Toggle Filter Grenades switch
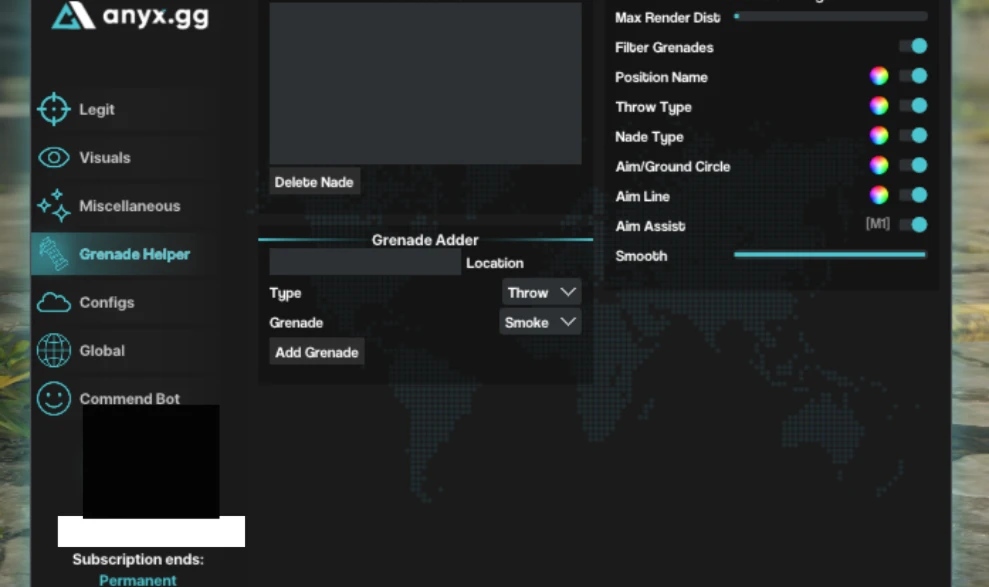Viewport: 989px width, 587px height. click(913, 46)
